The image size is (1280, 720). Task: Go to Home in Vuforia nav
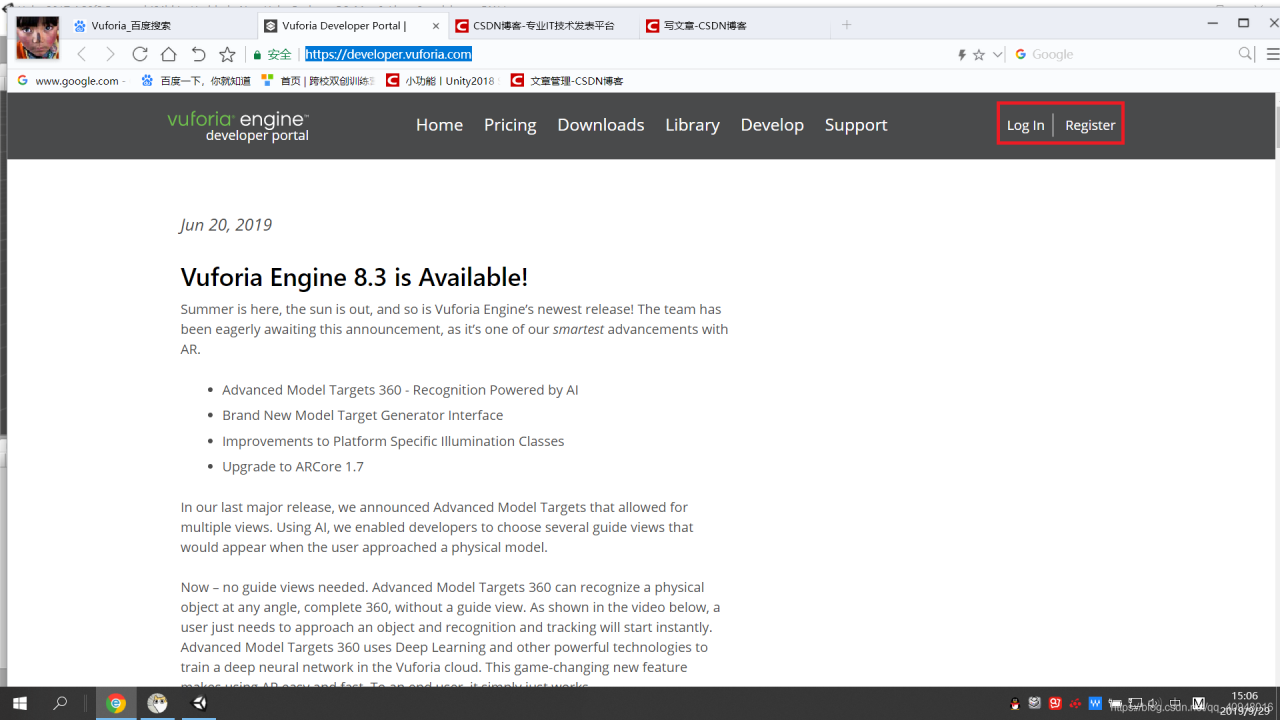pyautogui.click(x=439, y=125)
